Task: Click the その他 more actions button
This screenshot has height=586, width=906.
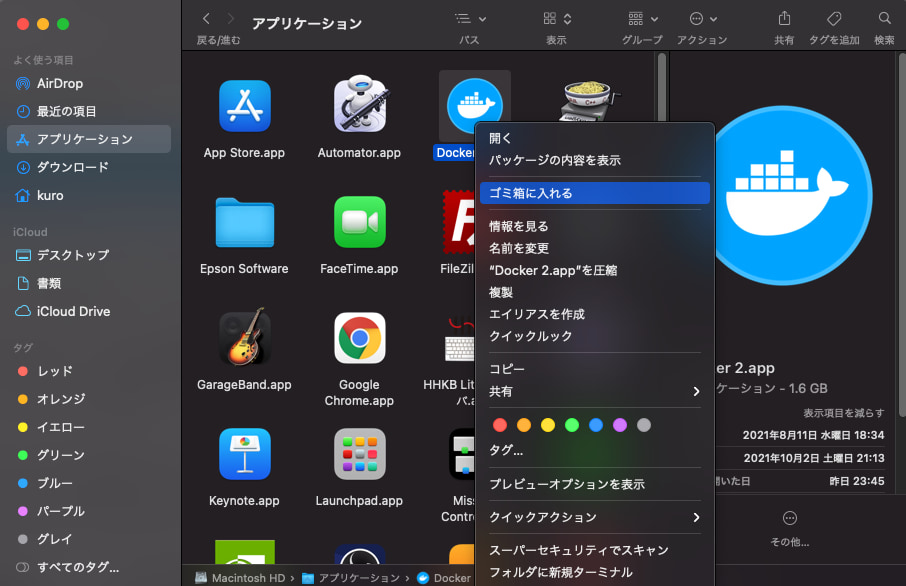Action: [790, 528]
